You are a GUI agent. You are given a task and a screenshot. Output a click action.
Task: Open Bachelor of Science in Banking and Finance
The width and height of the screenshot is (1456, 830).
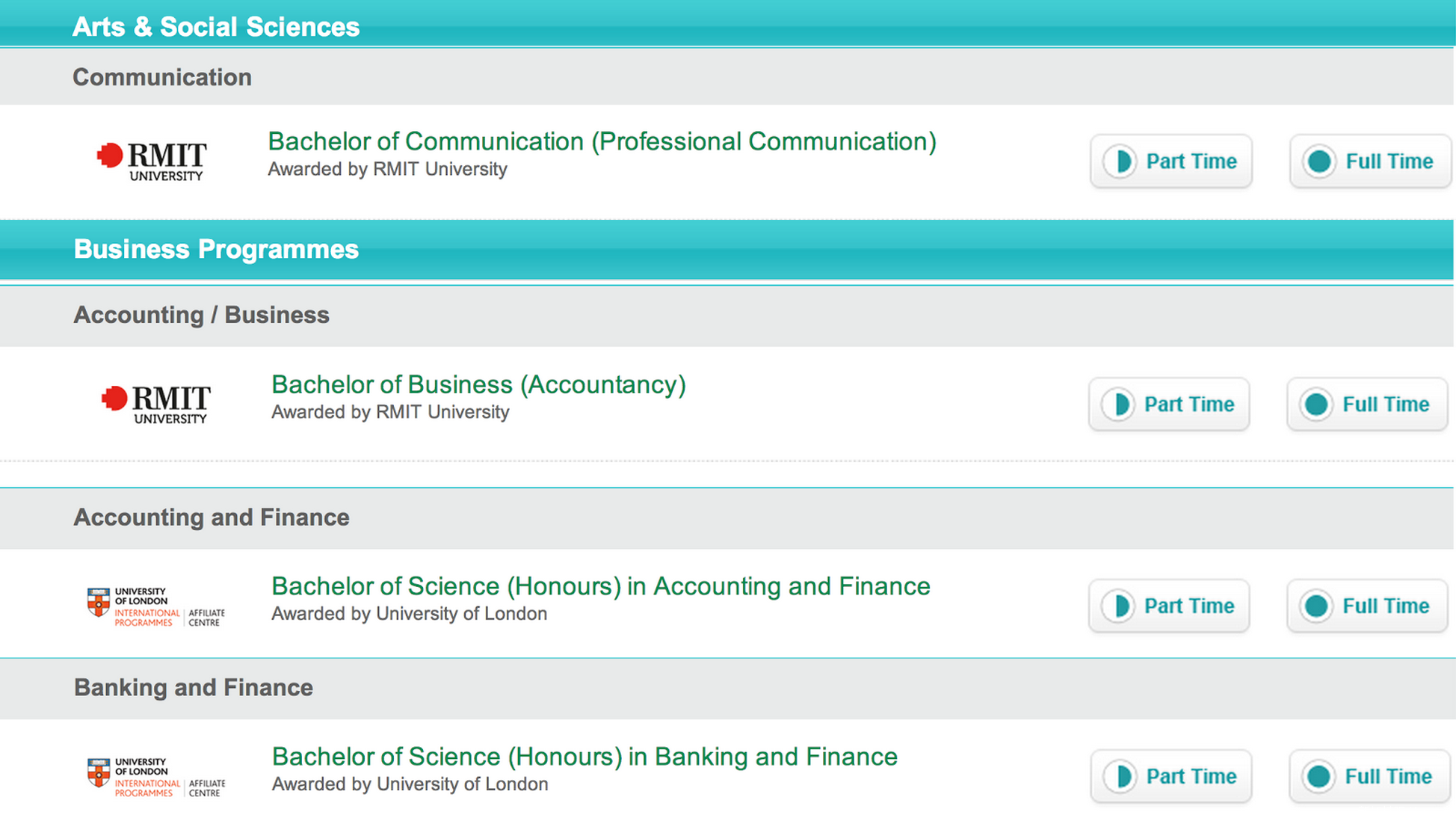pos(584,757)
